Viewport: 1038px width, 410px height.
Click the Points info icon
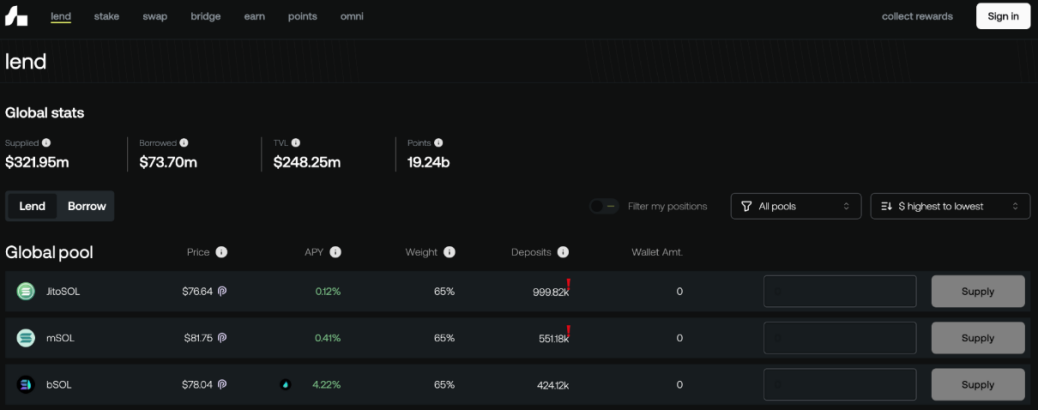point(438,143)
